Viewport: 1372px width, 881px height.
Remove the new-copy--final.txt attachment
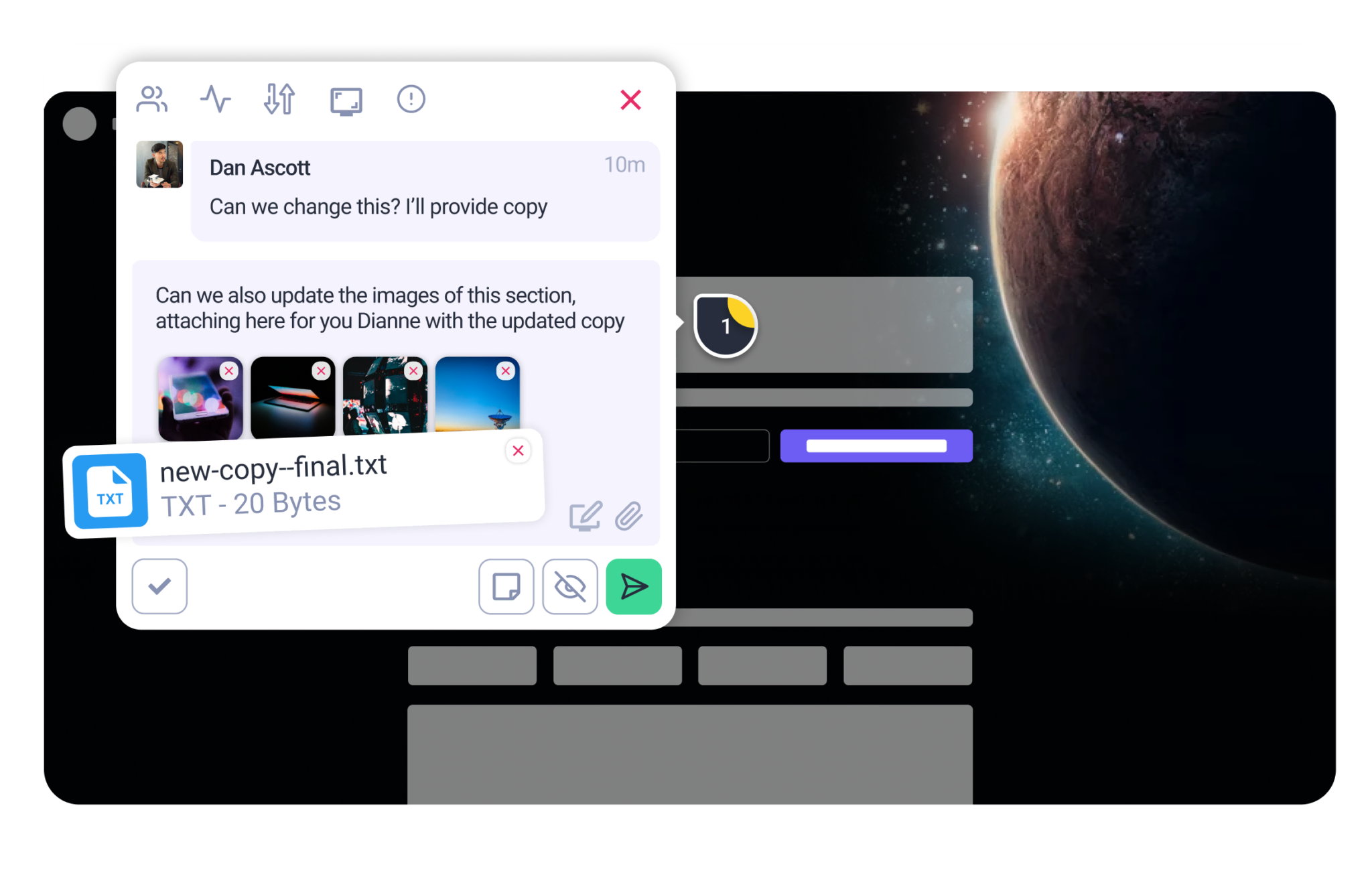[x=518, y=451]
